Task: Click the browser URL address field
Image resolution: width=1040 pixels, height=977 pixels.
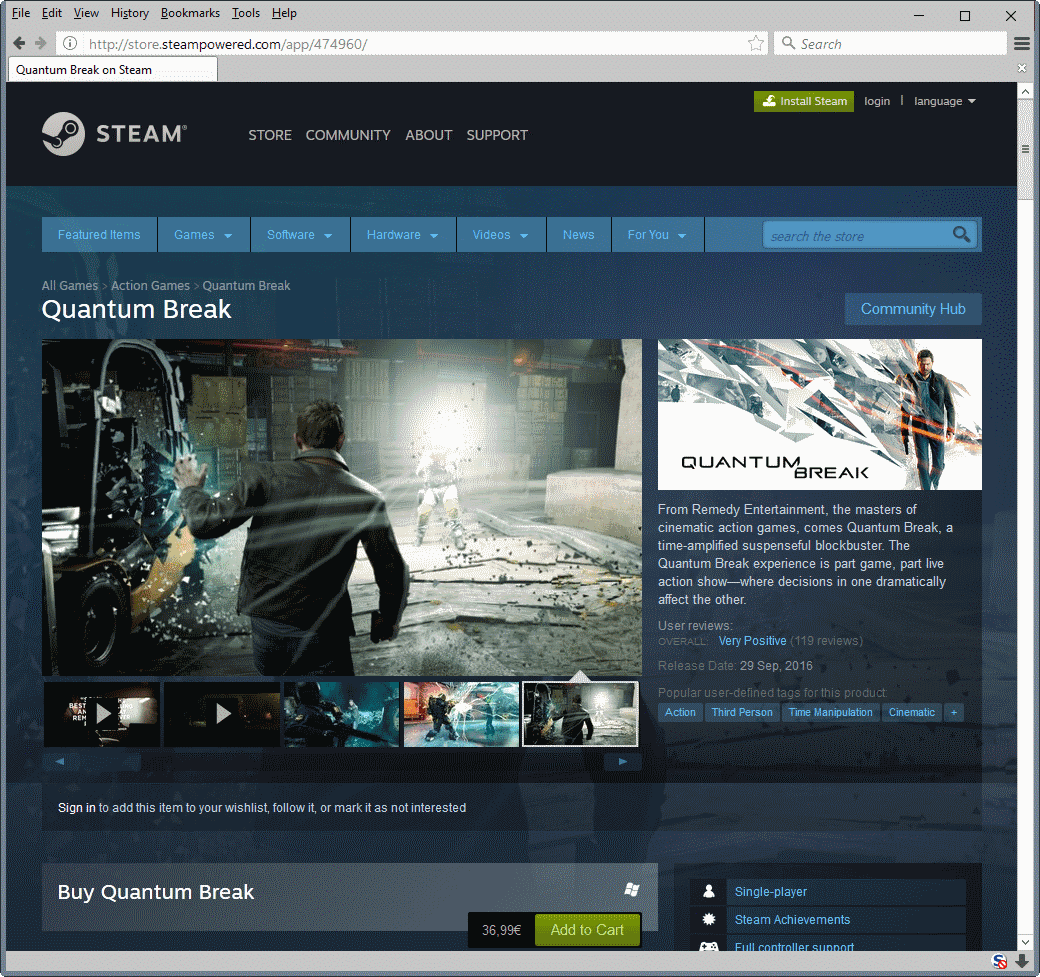Action: pos(412,44)
